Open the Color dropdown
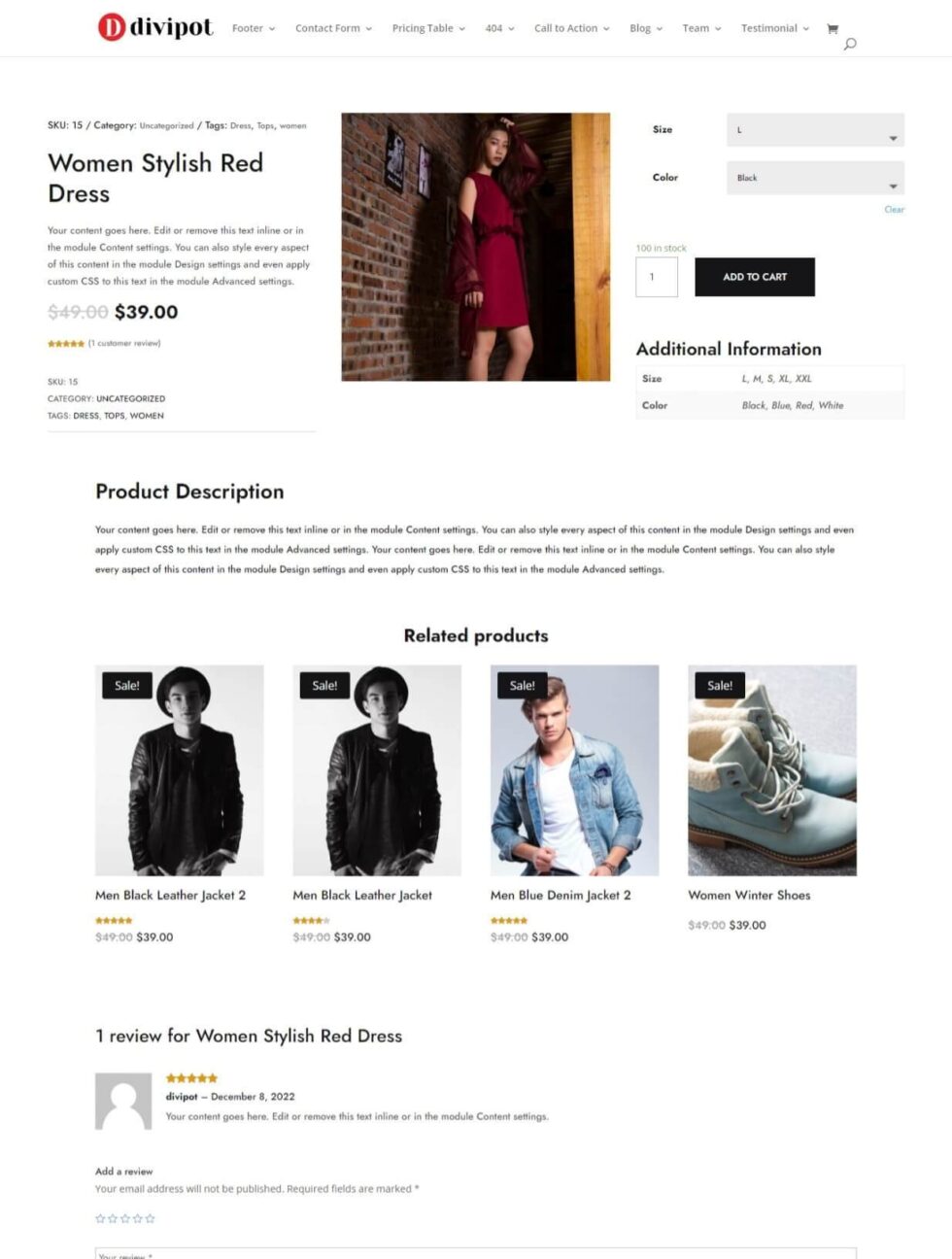 click(815, 178)
